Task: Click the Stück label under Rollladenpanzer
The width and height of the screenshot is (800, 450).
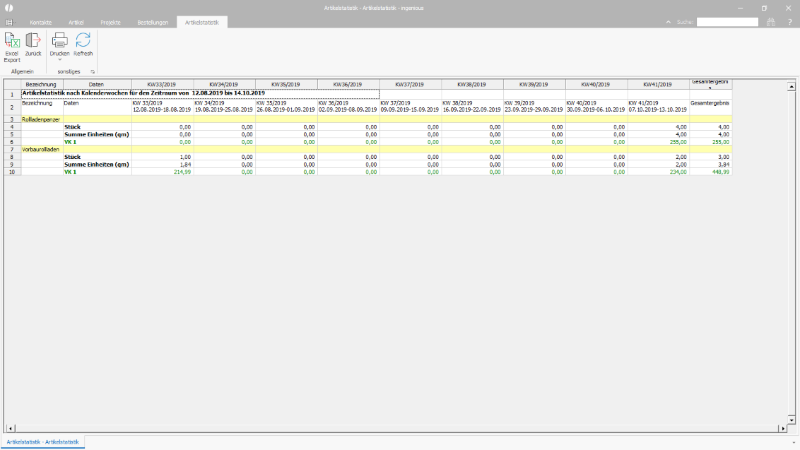Action: [72, 127]
